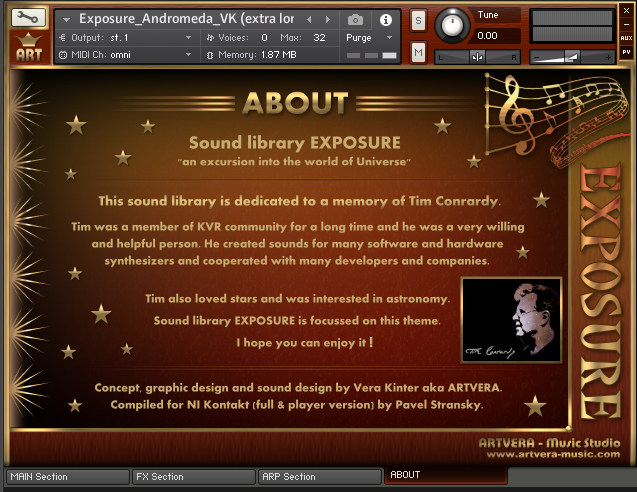Toggle the Solo S button
The image size is (637, 492).
tap(418, 20)
